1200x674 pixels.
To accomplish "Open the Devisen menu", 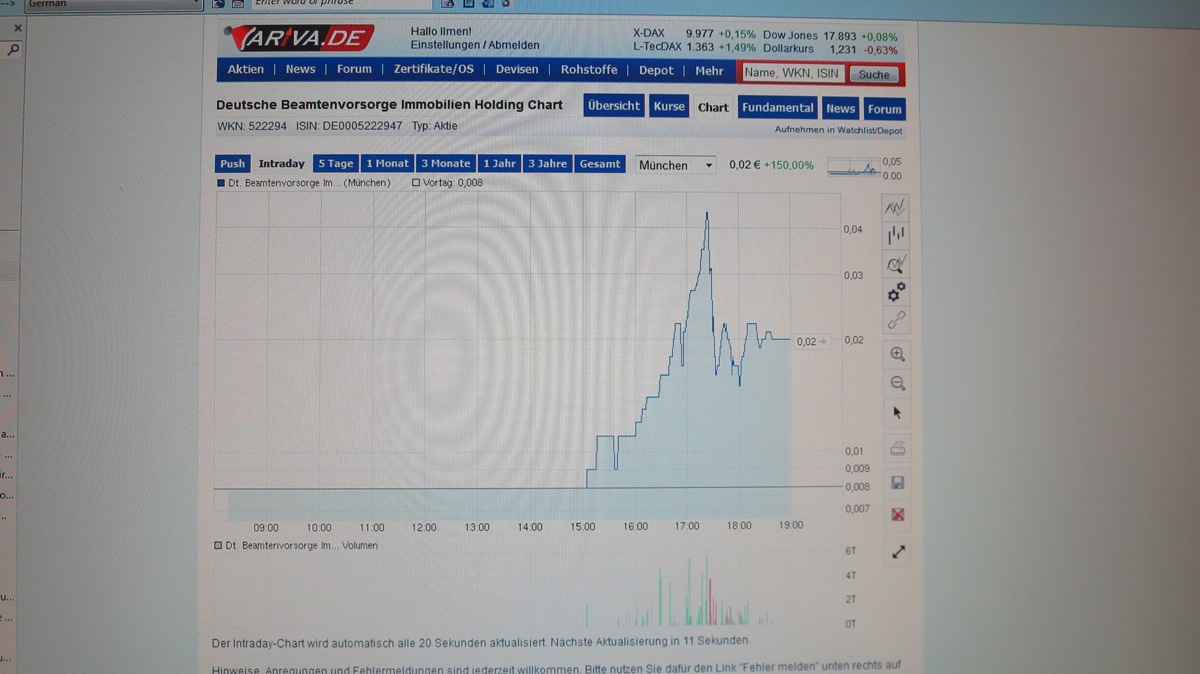I will (517, 69).
